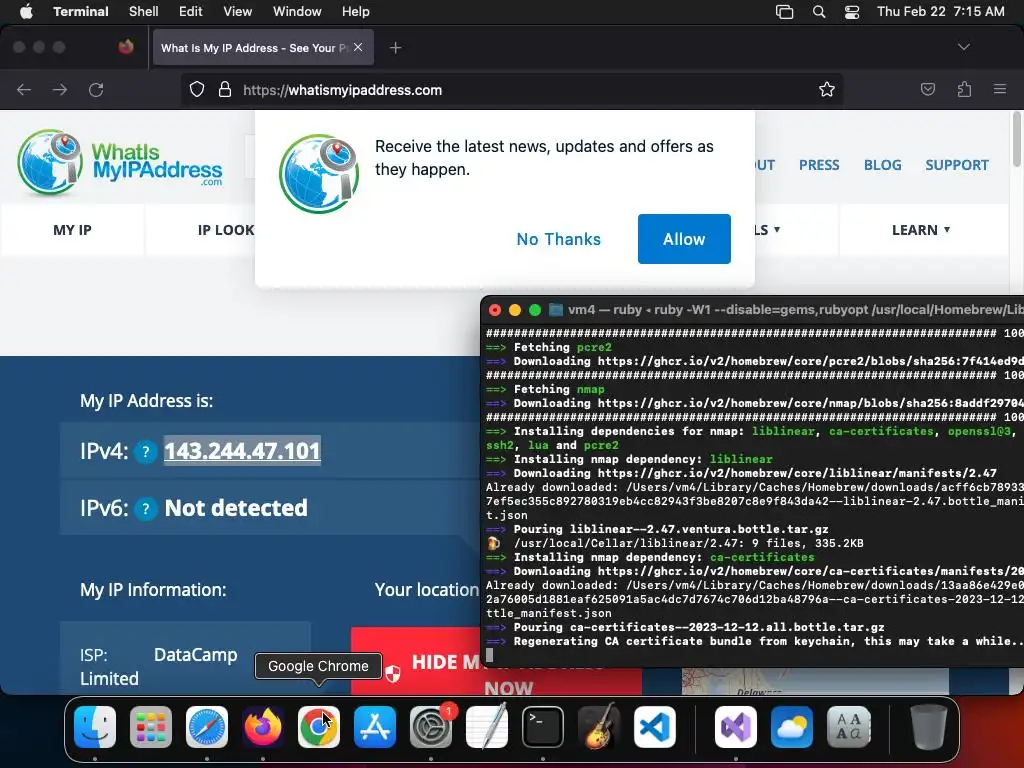Open the Apple menu
Image resolution: width=1024 pixels, height=768 pixels.
click(x=26, y=12)
